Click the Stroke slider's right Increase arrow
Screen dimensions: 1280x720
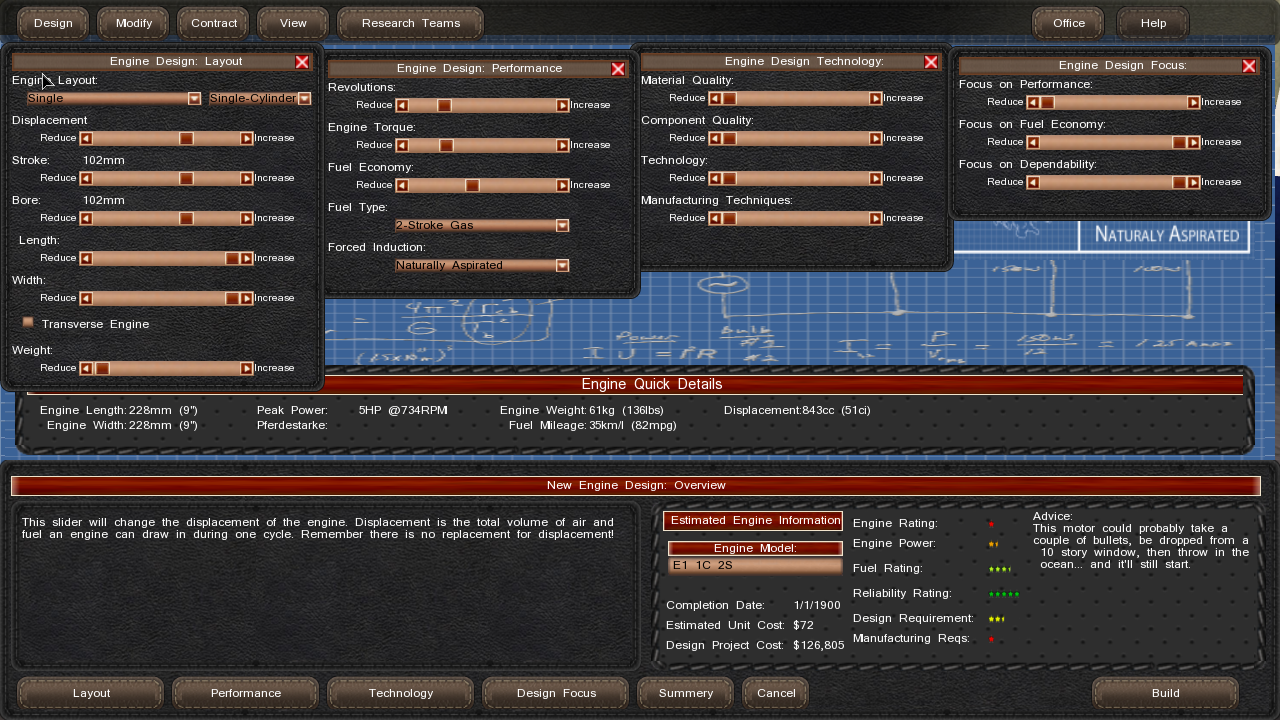pyautogui.click(x=246, y=178)
